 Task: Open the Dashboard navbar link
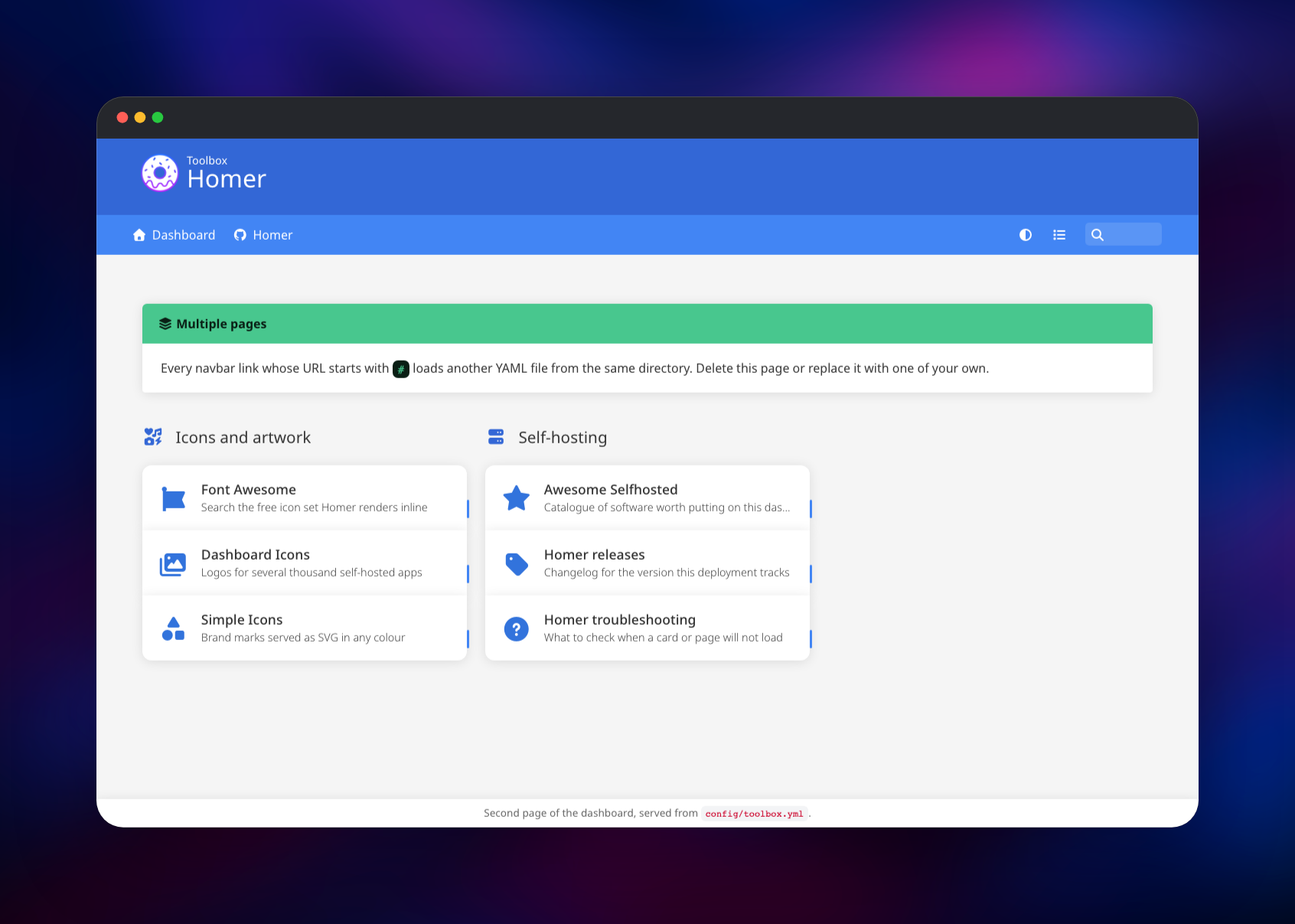(175, 235)
